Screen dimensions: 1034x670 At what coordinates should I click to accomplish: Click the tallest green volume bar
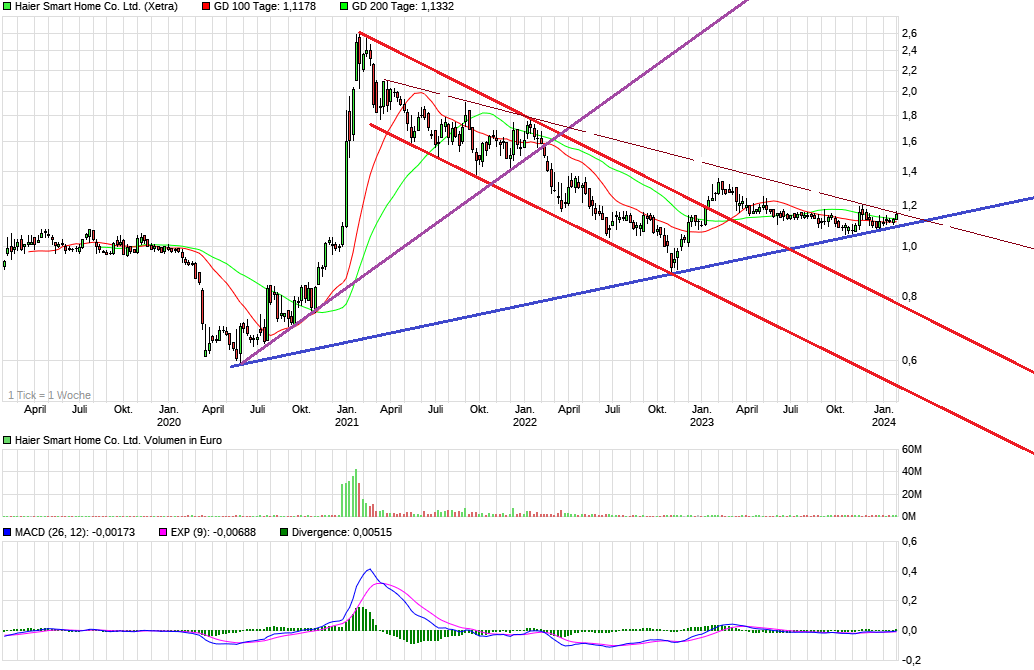point(355,493)
